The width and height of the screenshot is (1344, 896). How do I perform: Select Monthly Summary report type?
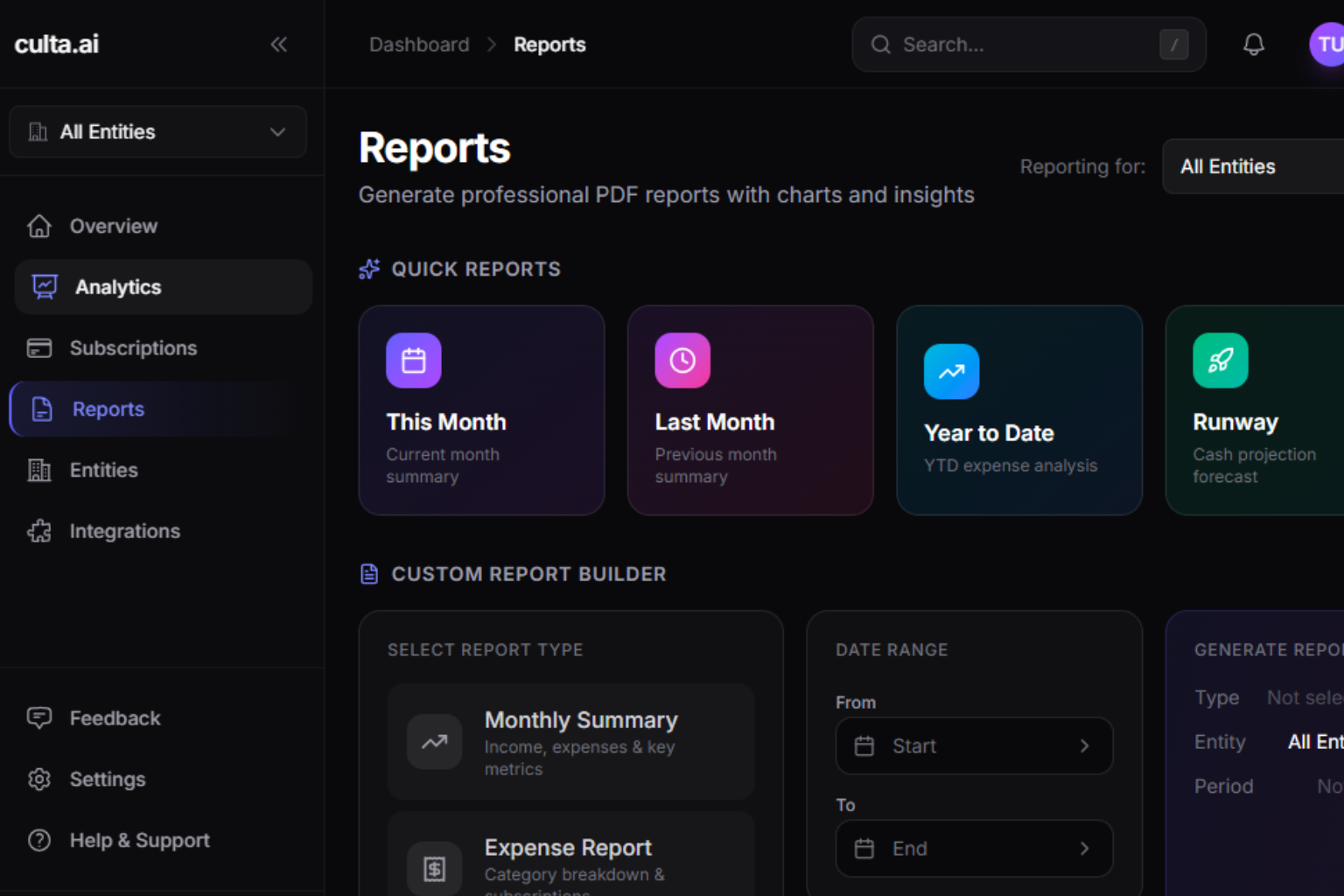[570, 742]
